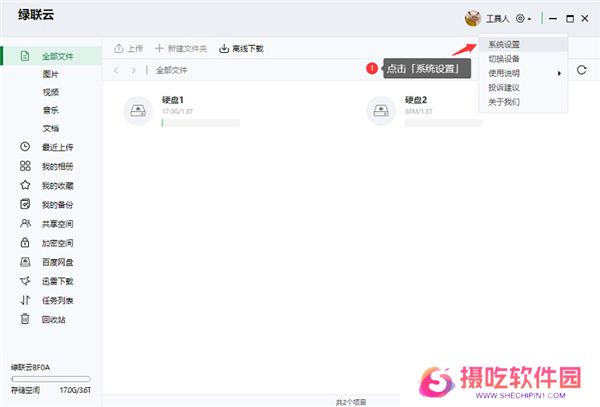
Task: Click the 全部文件 breadcrumb
Action: coord(171,70)
